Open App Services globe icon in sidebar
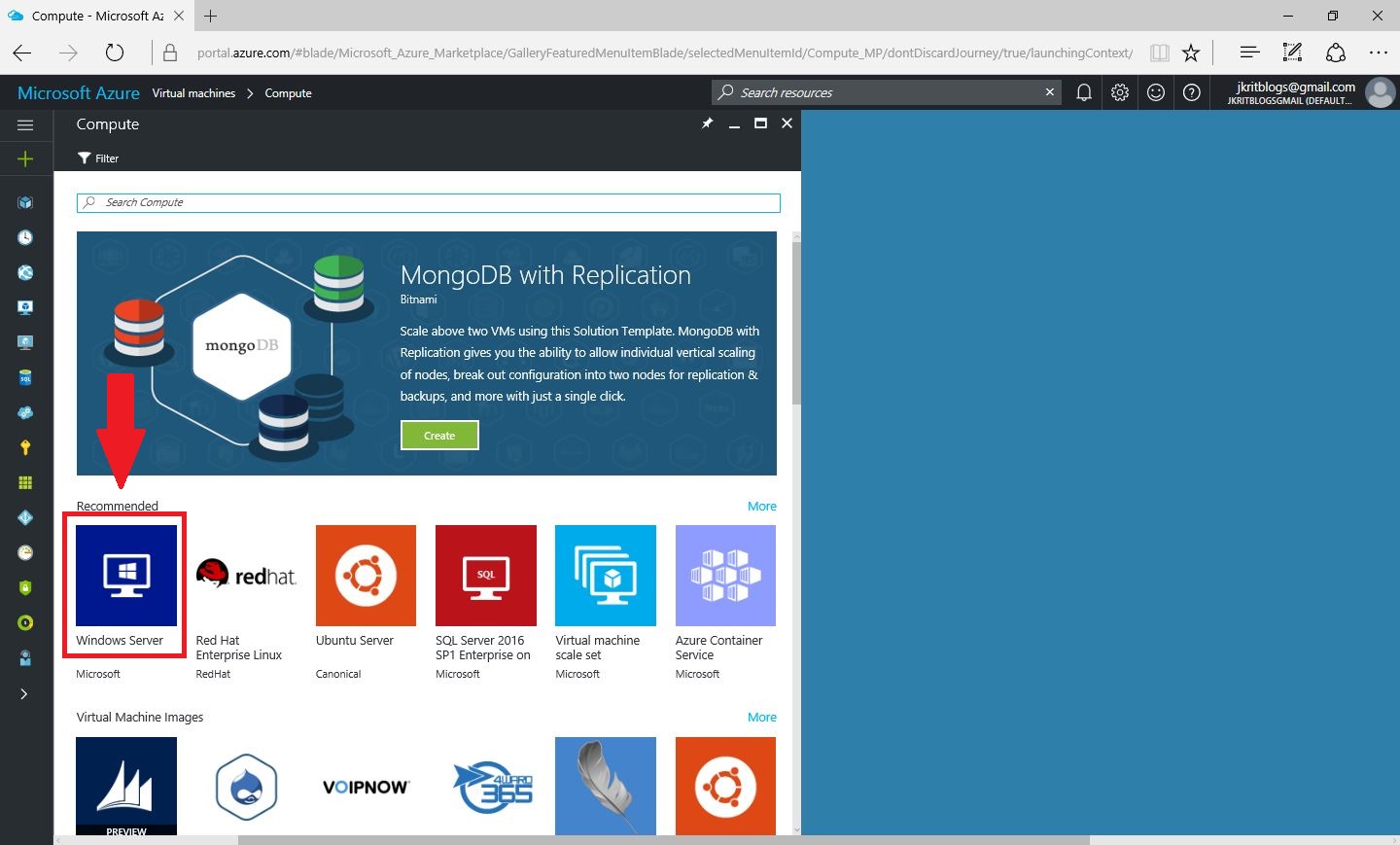1400x845 pixels. (25, 272)
